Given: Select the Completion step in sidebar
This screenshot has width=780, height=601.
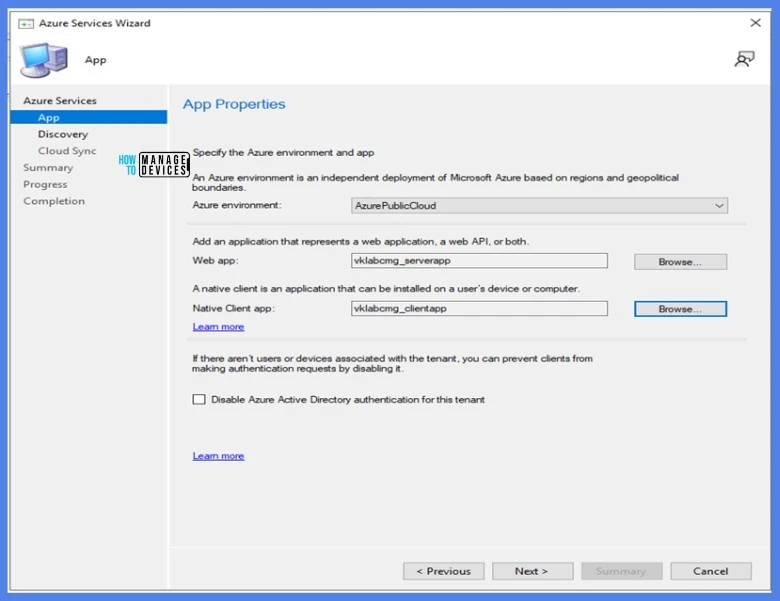Looking at the screenshot, I should pos(54,201).
